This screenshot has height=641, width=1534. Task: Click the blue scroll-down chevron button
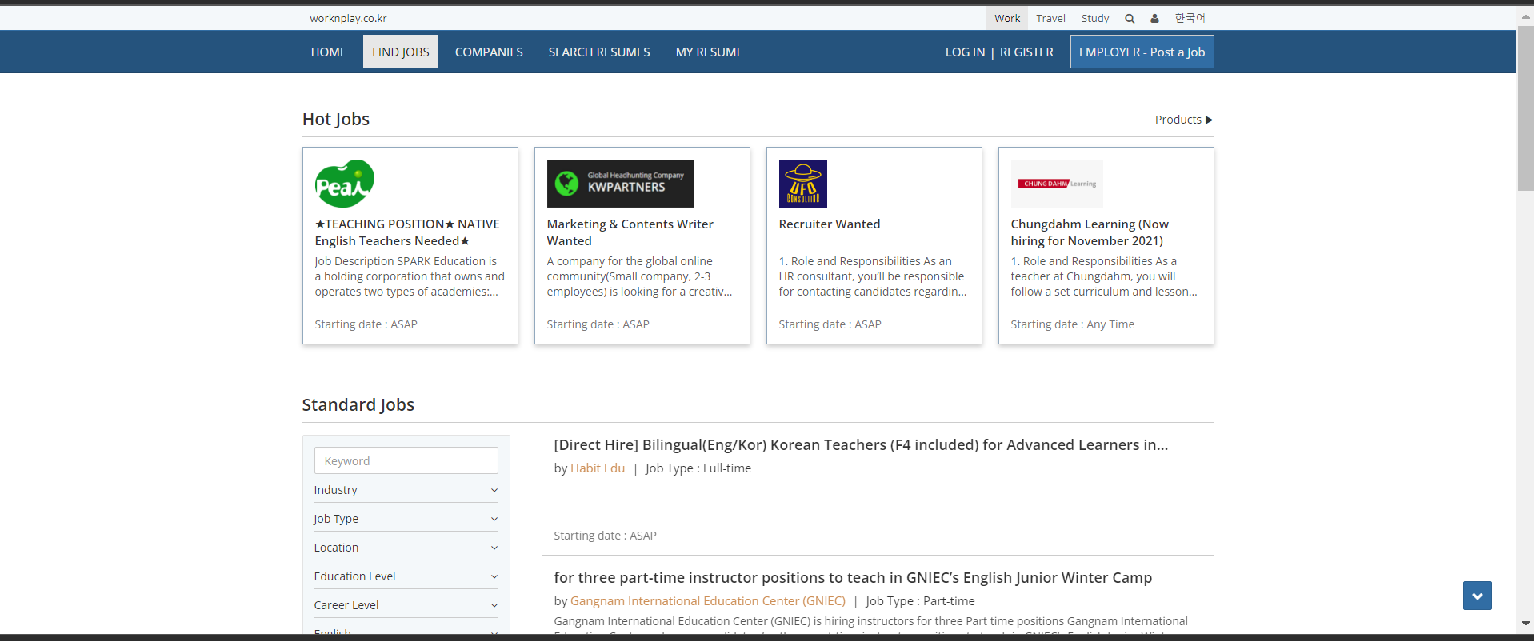[1477, 595]
